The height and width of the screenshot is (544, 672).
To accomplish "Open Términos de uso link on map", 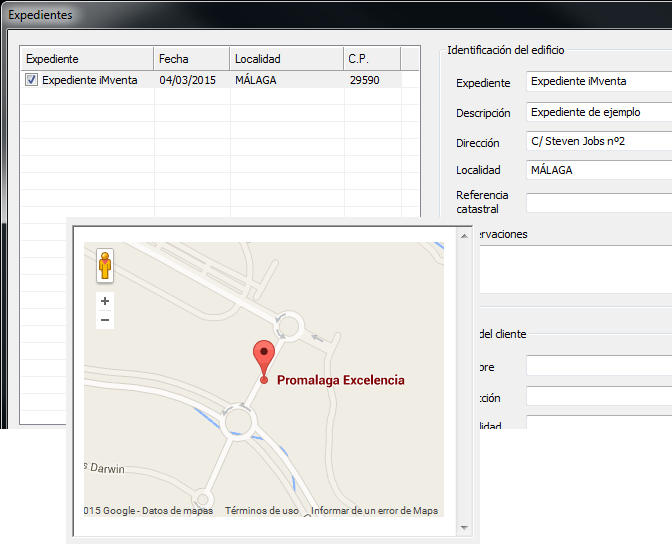I will click(x=261, y=511).
